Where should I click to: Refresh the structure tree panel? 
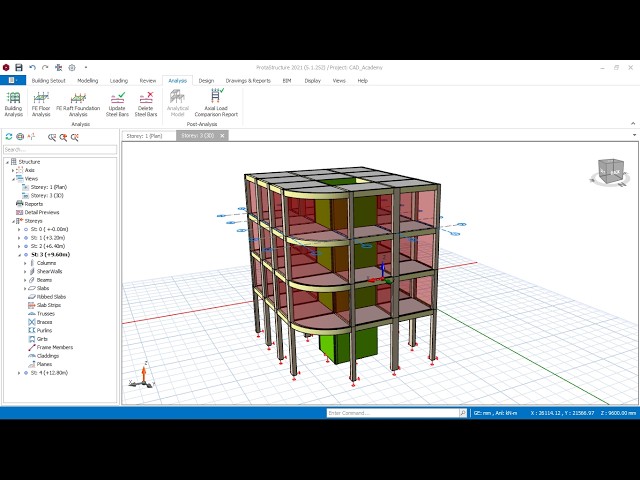pyautogui.click(x=9, y=137)
